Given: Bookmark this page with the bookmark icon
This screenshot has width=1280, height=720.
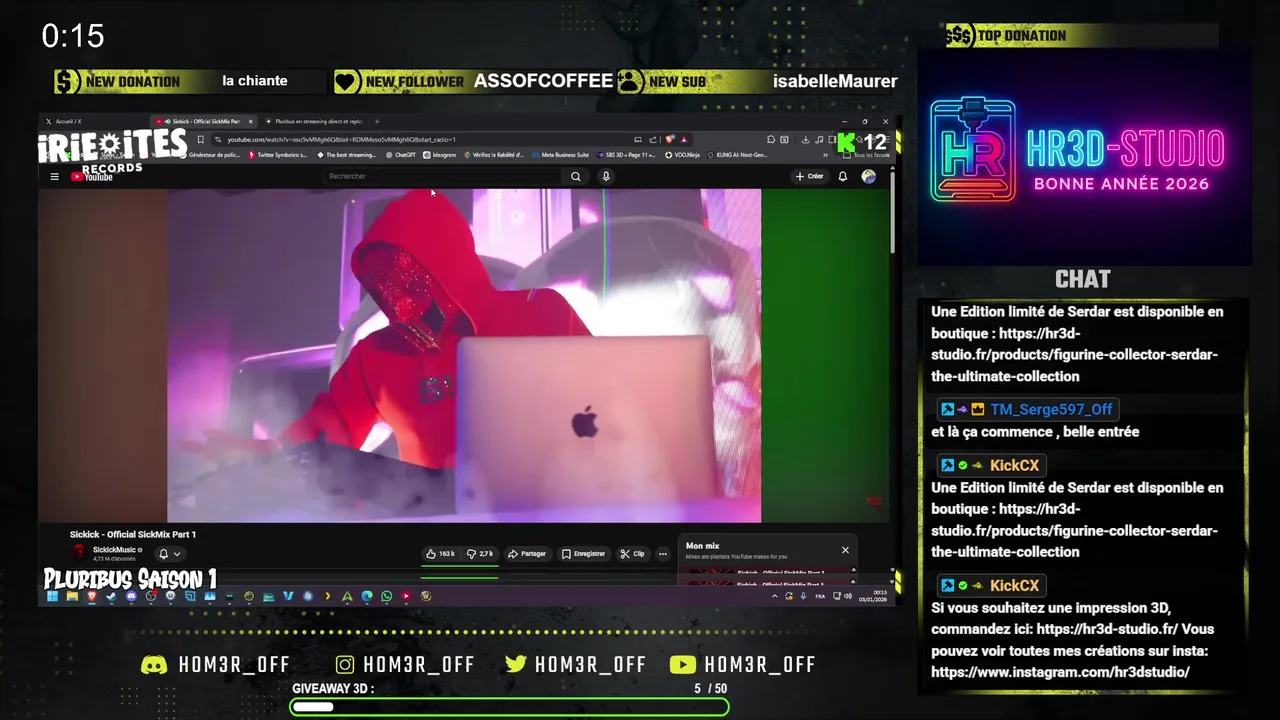Looking at the screenshot, I should 200,139.
